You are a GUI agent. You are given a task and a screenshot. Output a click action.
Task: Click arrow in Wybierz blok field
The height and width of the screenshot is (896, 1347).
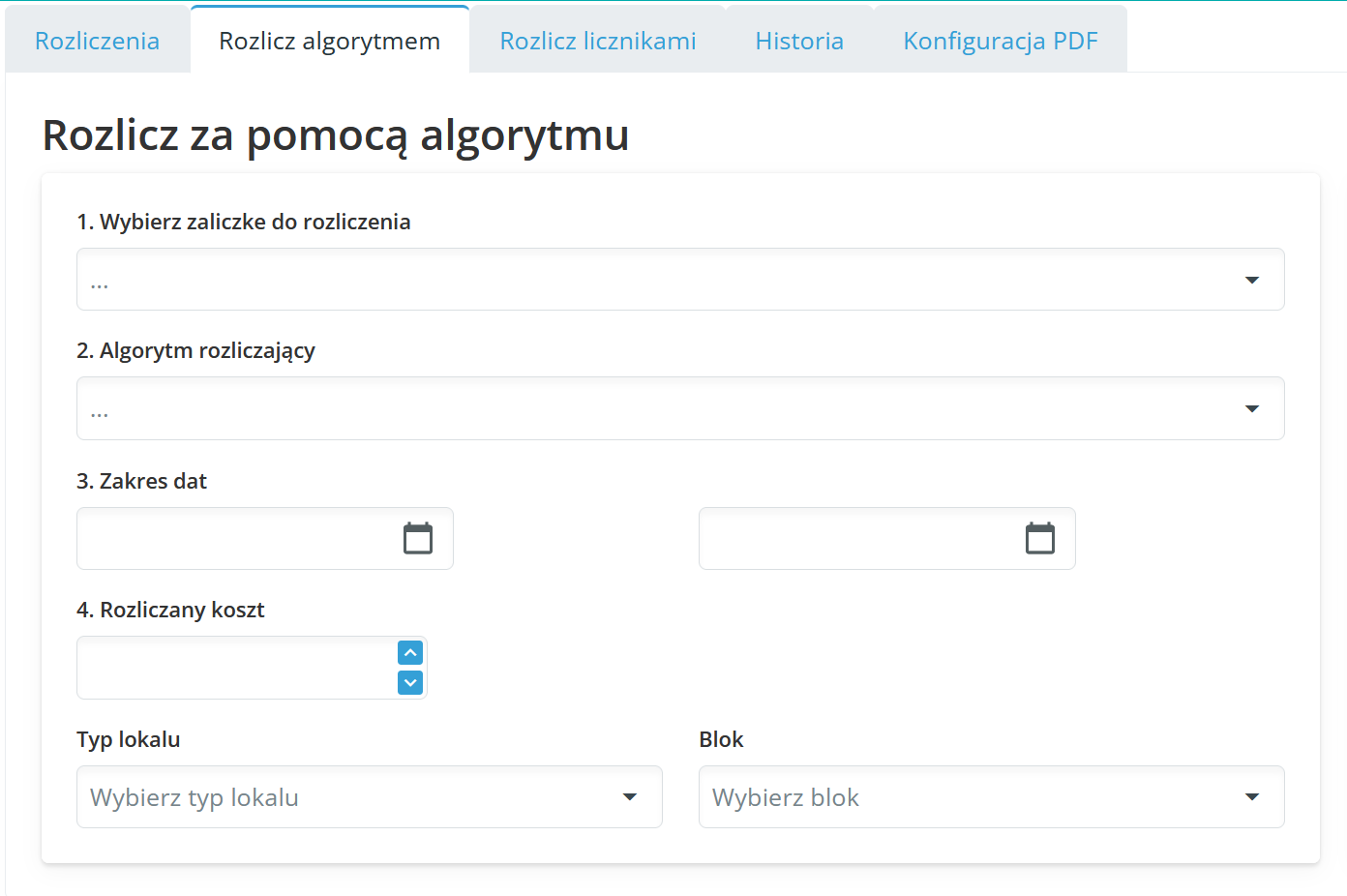[1251, 797]
